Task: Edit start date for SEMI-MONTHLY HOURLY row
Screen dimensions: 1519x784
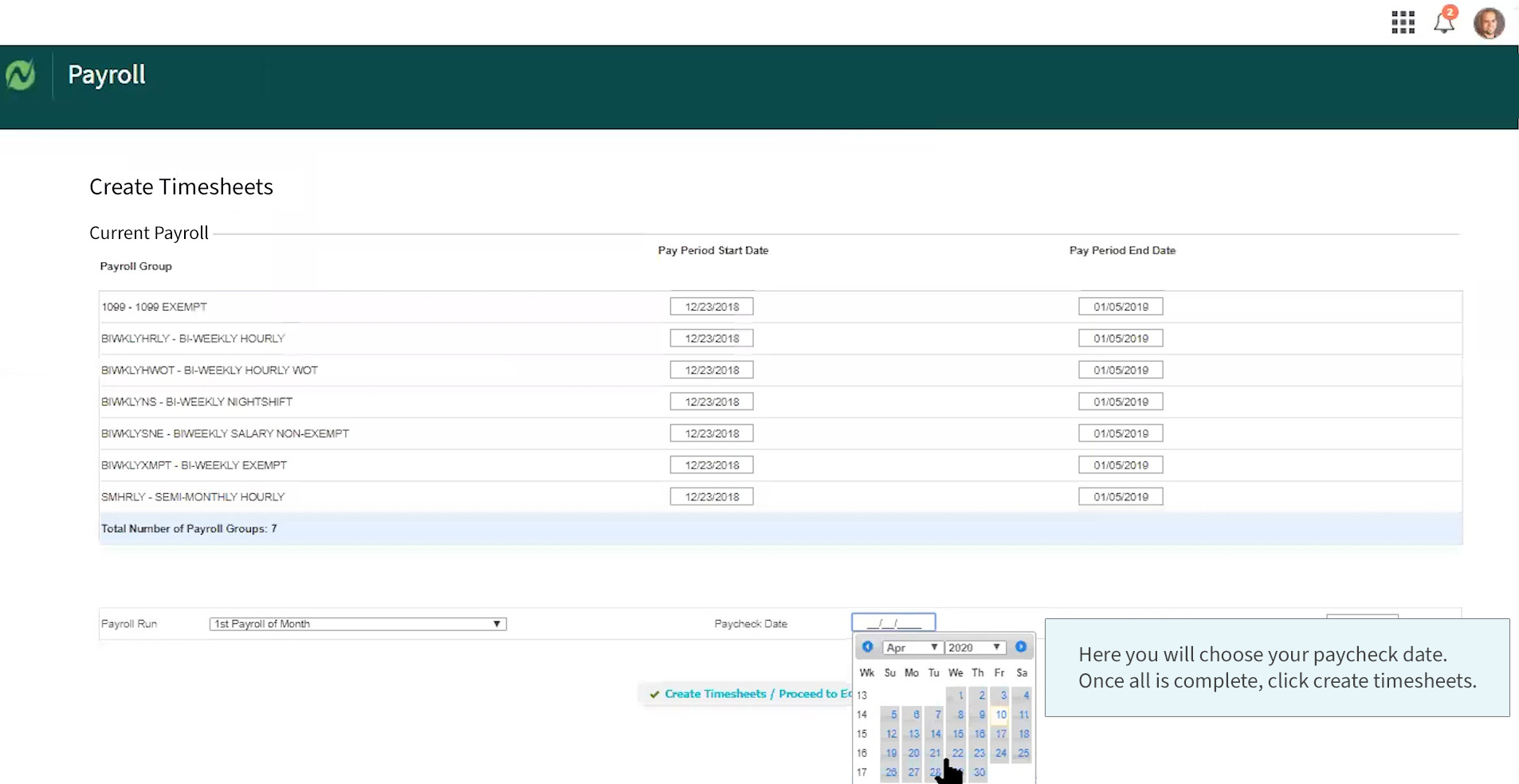Action: click(x=712, y=497)
